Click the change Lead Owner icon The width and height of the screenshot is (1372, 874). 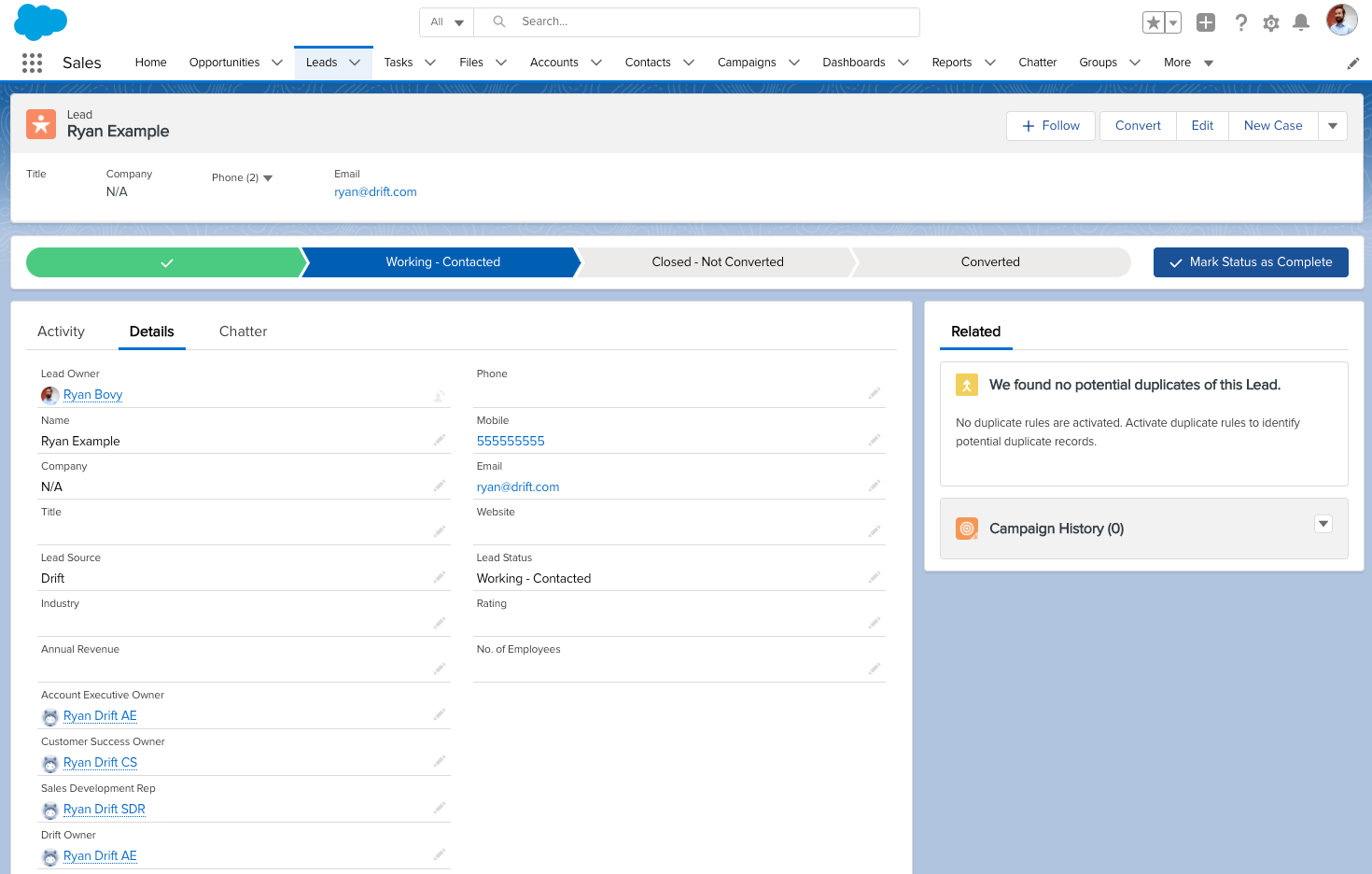coord(439,396)
